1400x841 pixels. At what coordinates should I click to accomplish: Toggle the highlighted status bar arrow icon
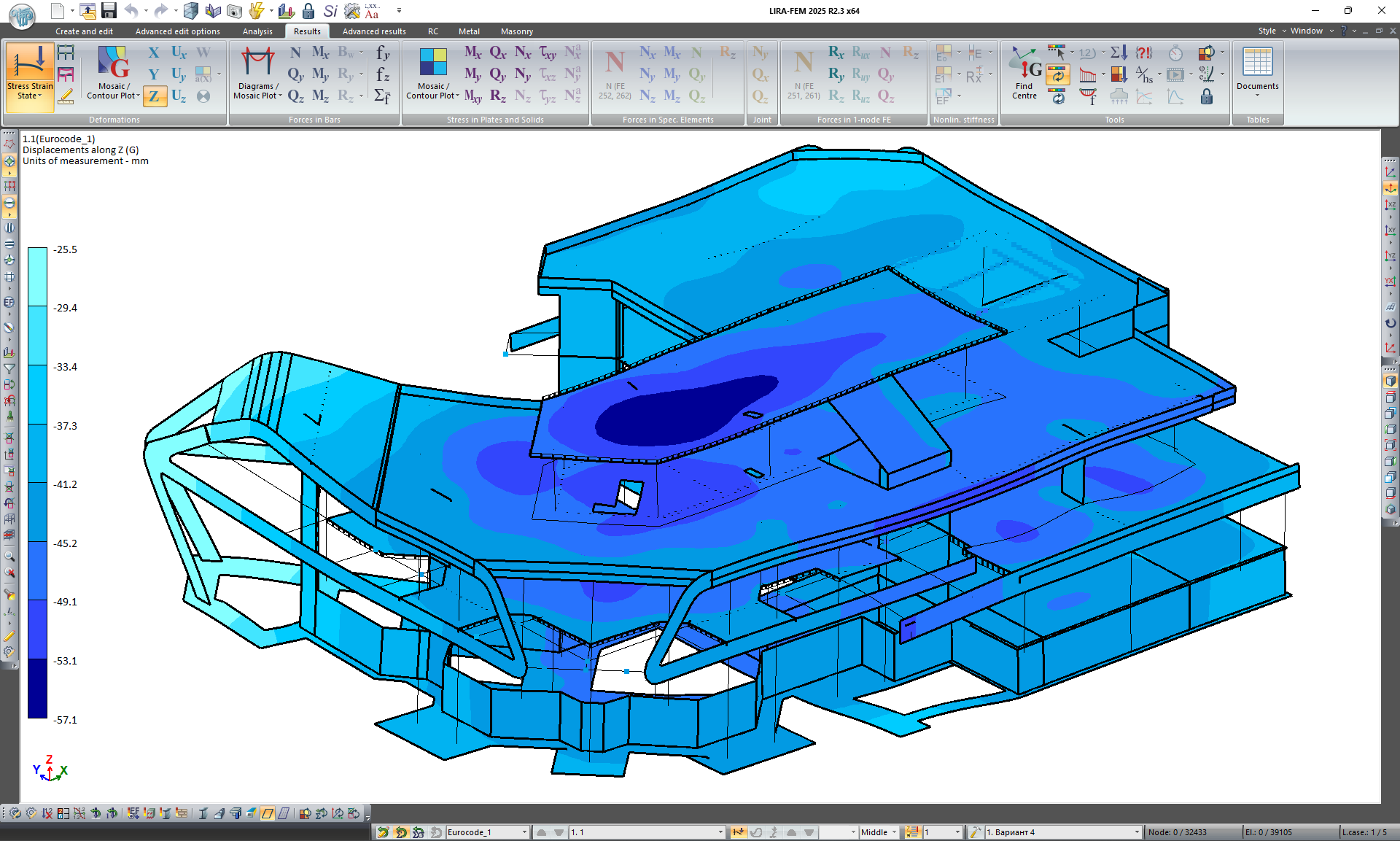[x=739, y=832]
